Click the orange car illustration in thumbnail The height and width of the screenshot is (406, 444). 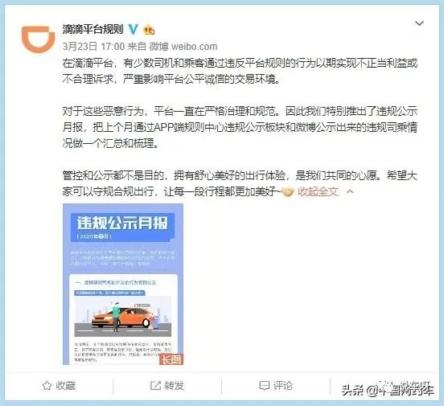tap(123, 318)
